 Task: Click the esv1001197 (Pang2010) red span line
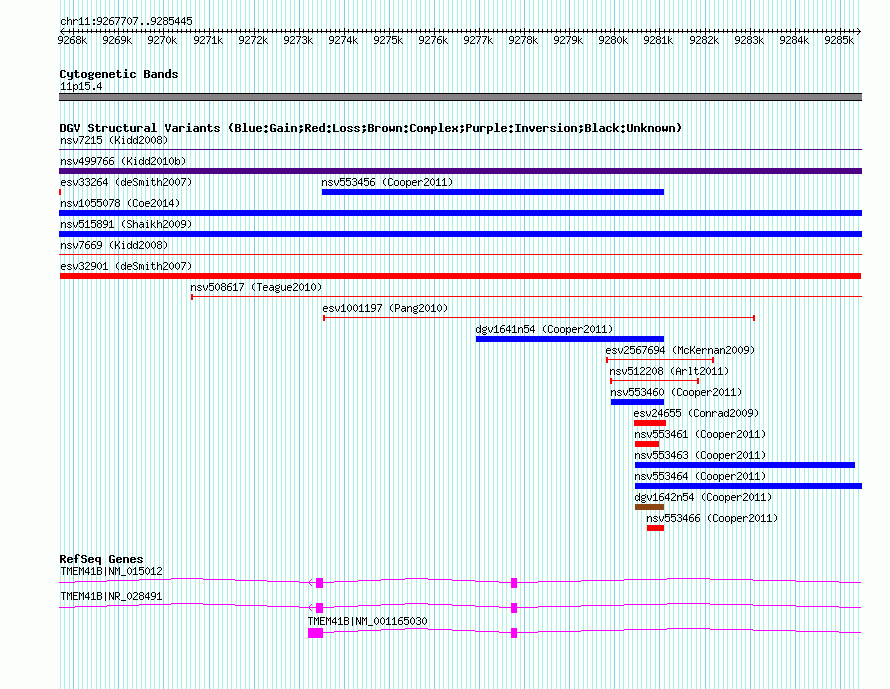pyautogui.click(x=539, y=318)
